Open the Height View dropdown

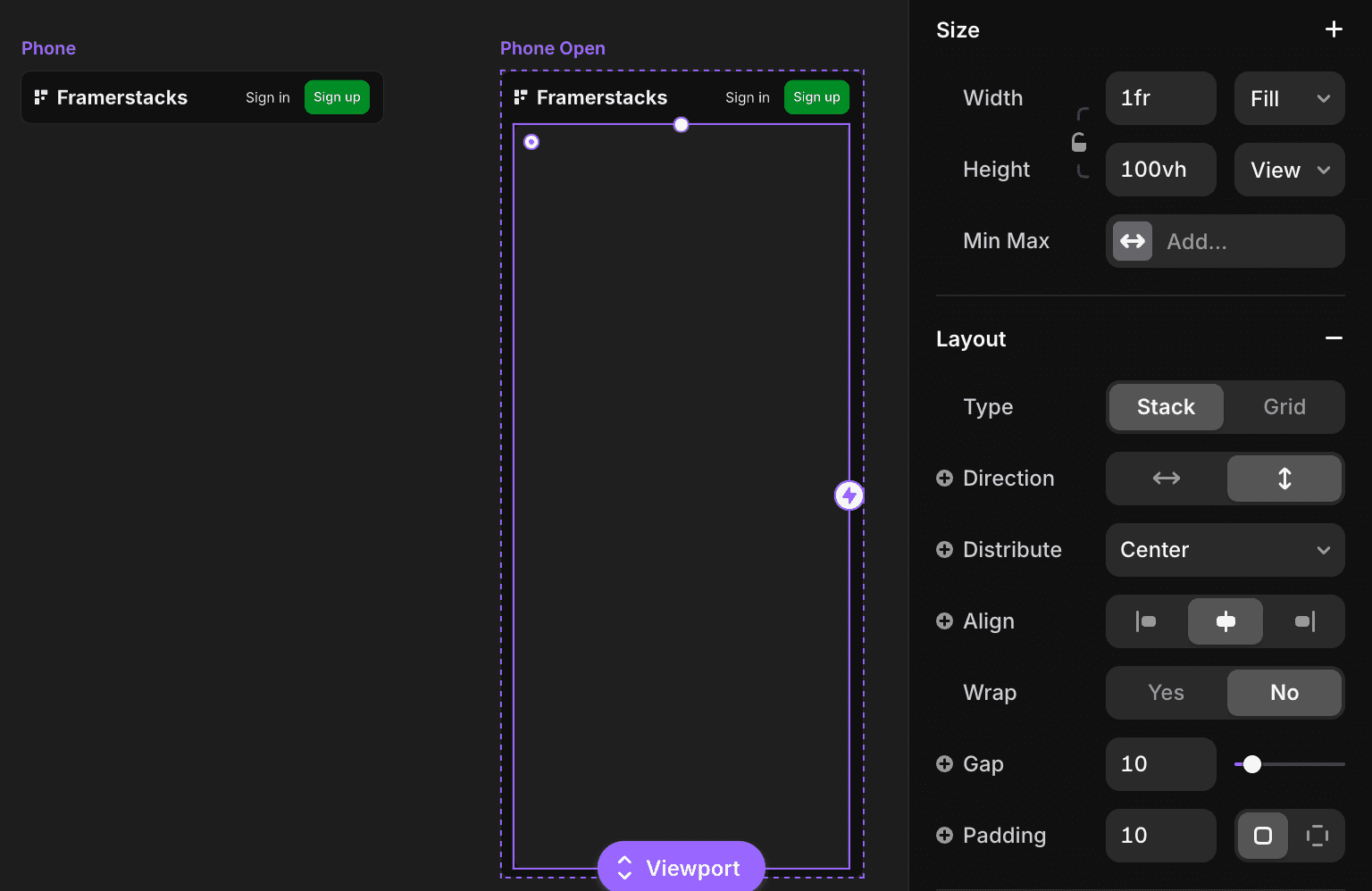point(1289,170)
